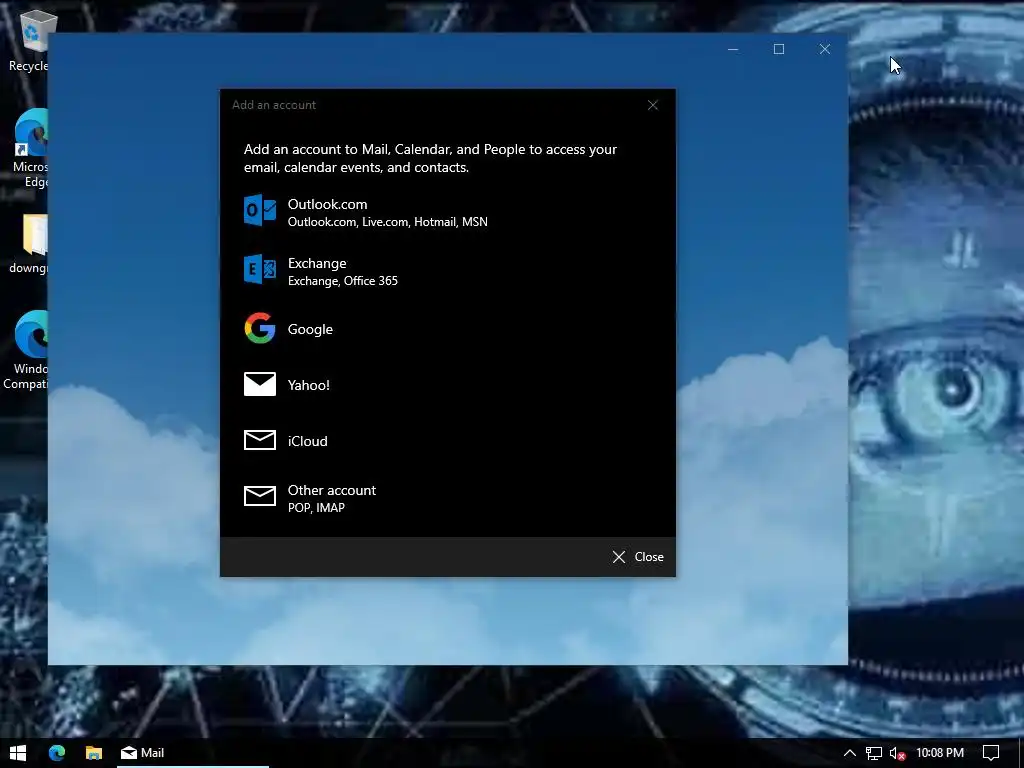Click the Other account envelope icon

click(260, 496)
